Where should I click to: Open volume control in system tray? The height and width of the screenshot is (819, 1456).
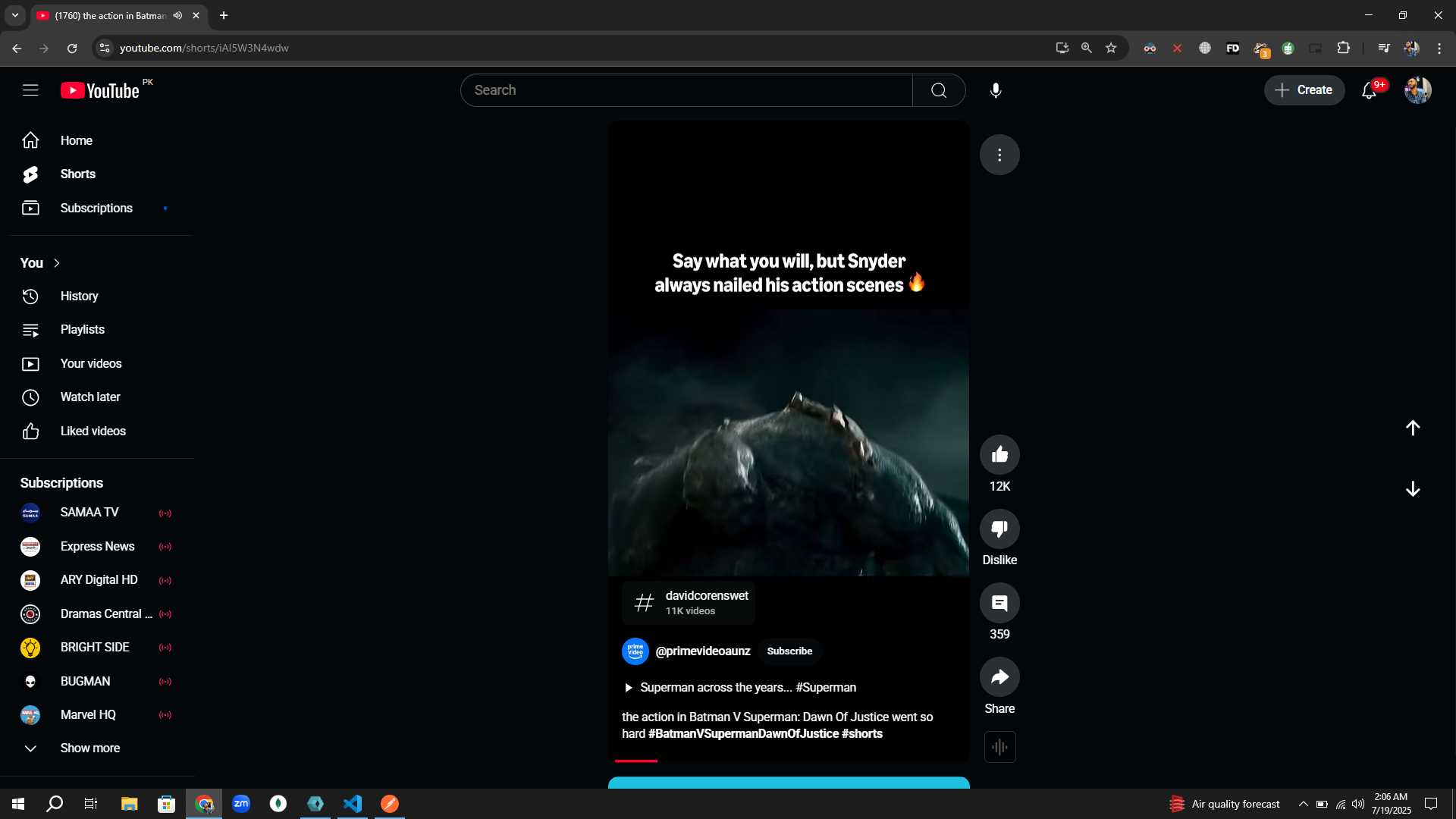coord(1358,804)
